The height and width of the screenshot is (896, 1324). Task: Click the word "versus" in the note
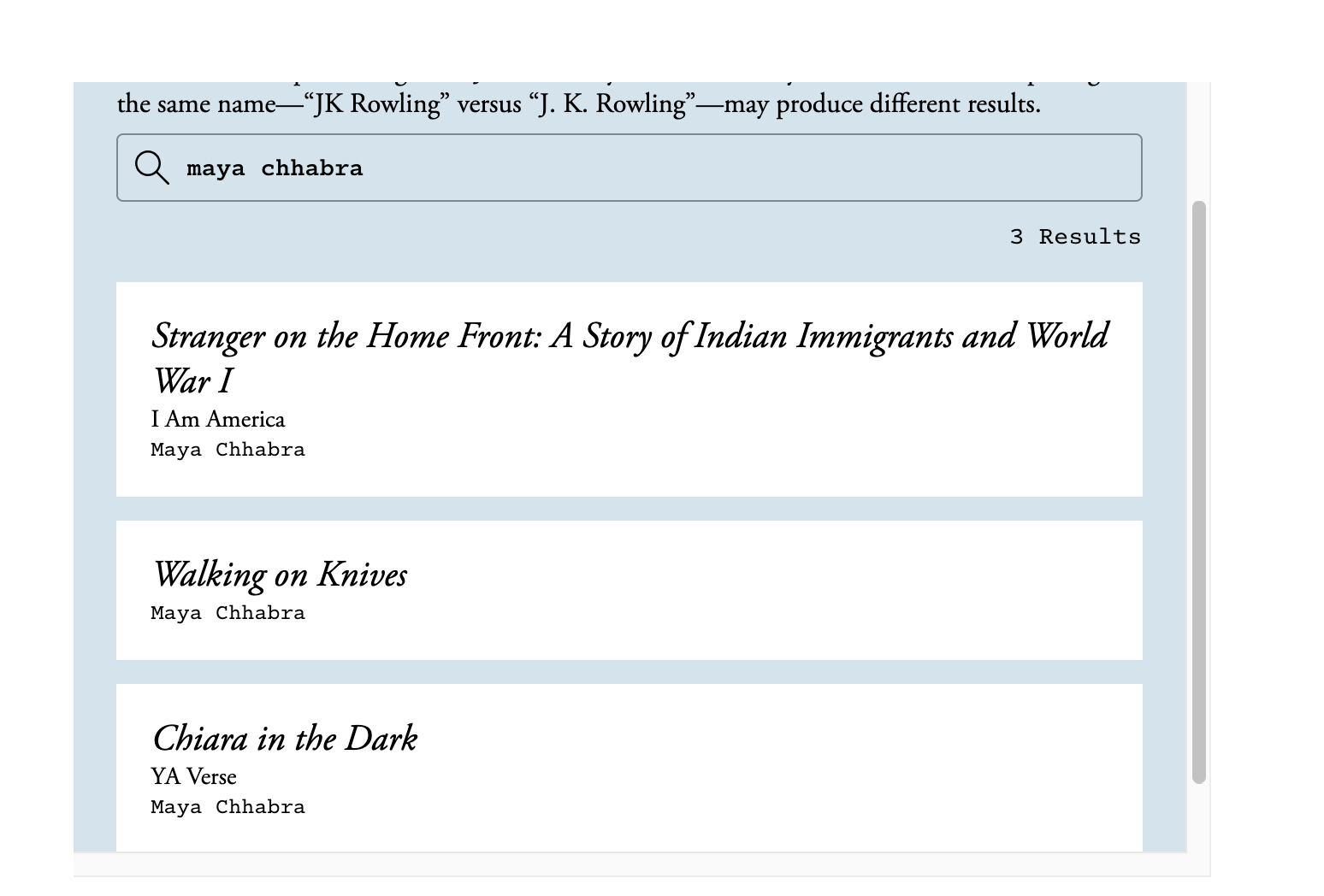[x=489, y=104]
